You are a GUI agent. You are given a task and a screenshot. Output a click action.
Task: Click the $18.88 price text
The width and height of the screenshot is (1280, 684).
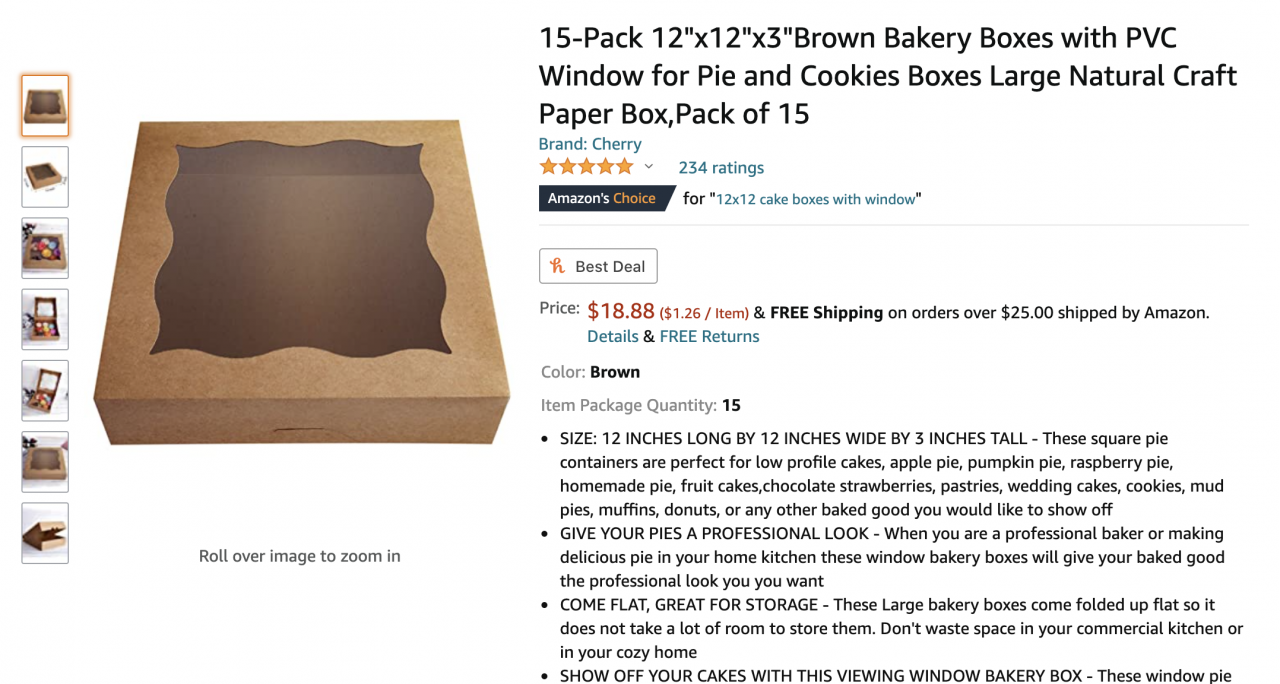[x=620, y=311]
